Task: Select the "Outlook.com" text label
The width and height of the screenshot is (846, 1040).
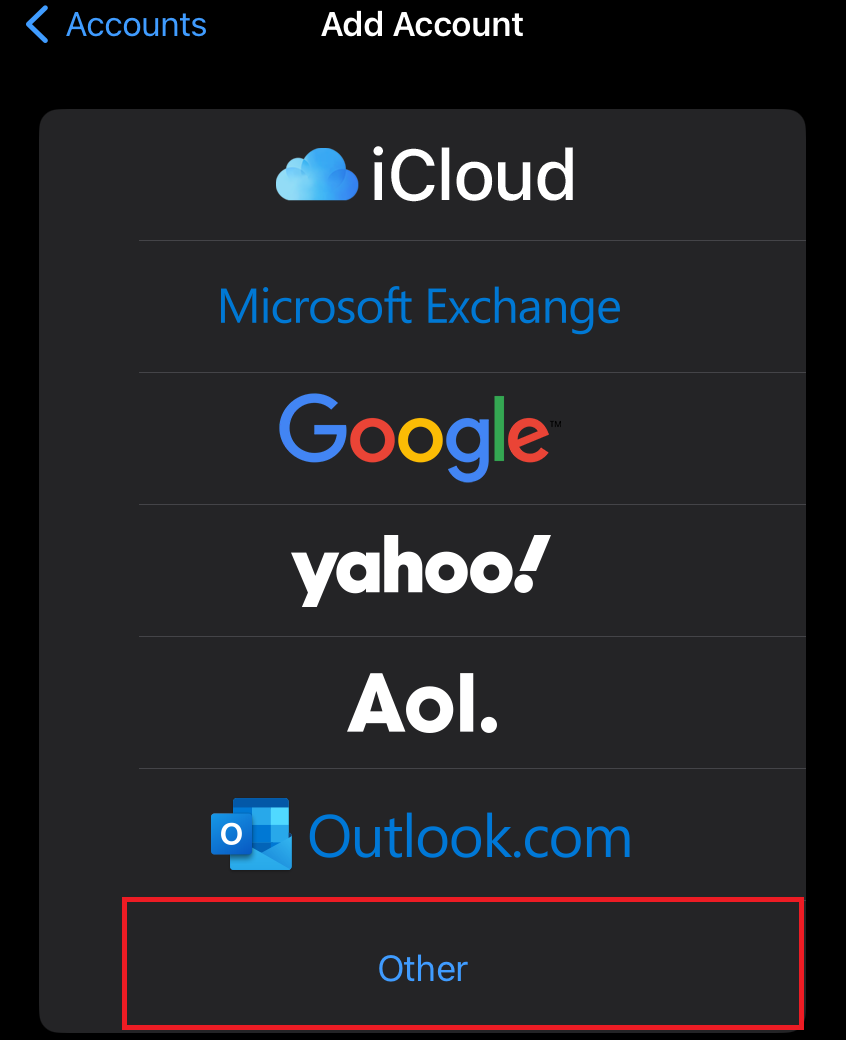Action: (470, 836)
